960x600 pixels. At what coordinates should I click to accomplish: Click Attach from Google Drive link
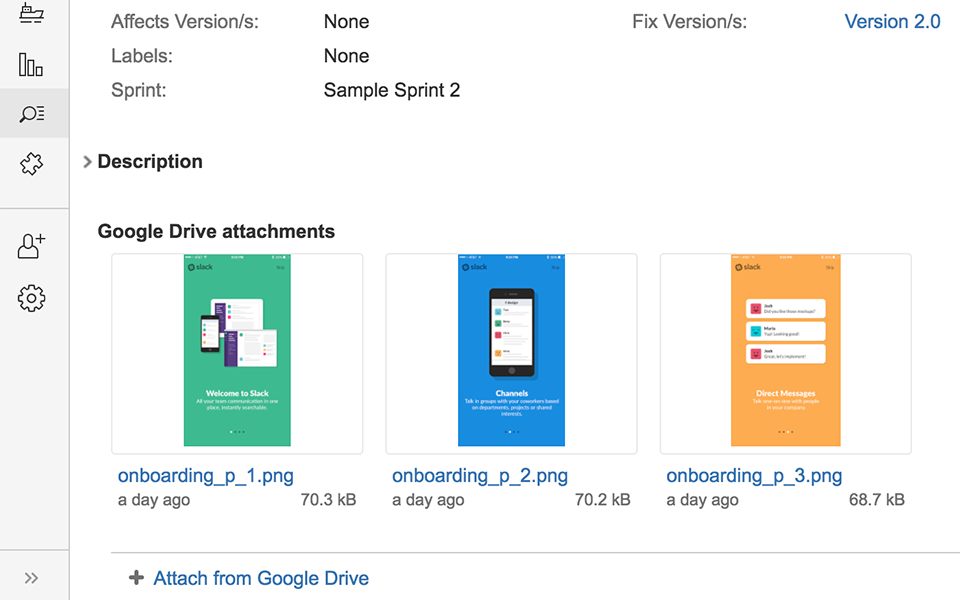tap(260, 578)
